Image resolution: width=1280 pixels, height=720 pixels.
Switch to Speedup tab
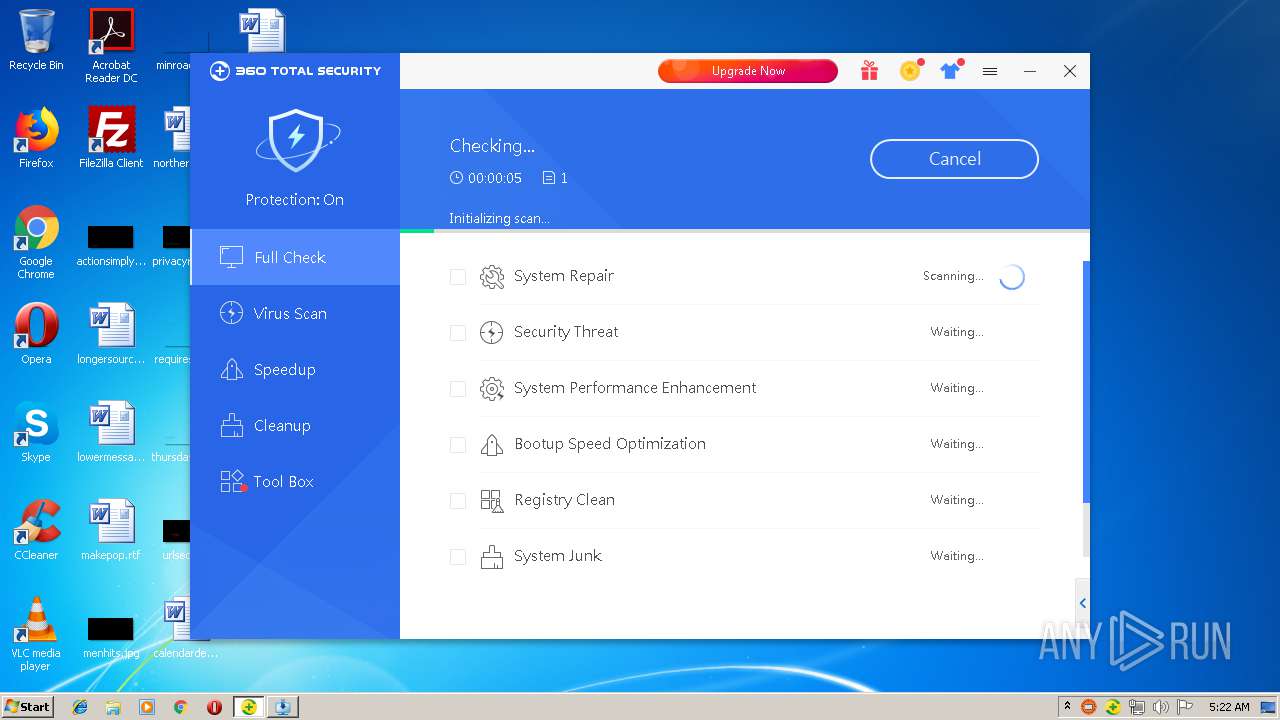click(295, 369)
